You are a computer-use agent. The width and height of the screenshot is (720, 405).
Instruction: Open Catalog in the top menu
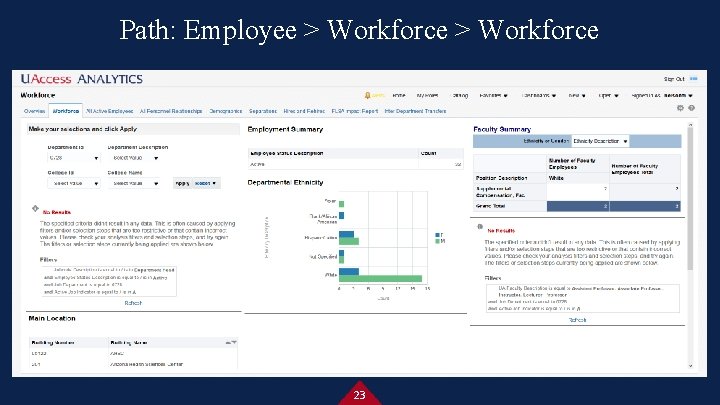coord(460,96)
